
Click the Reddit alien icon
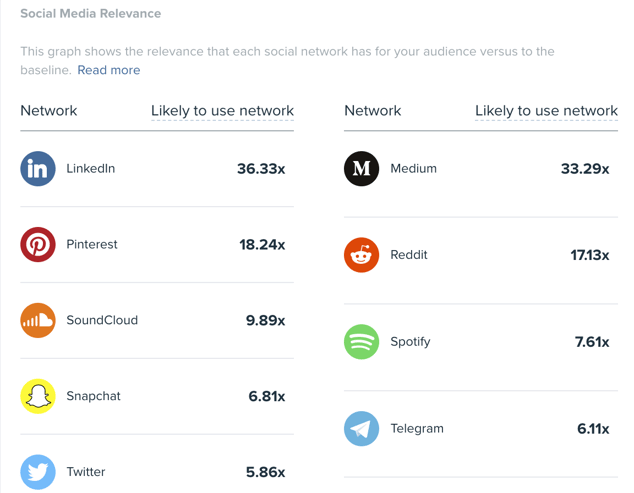[x=361, y=255]
